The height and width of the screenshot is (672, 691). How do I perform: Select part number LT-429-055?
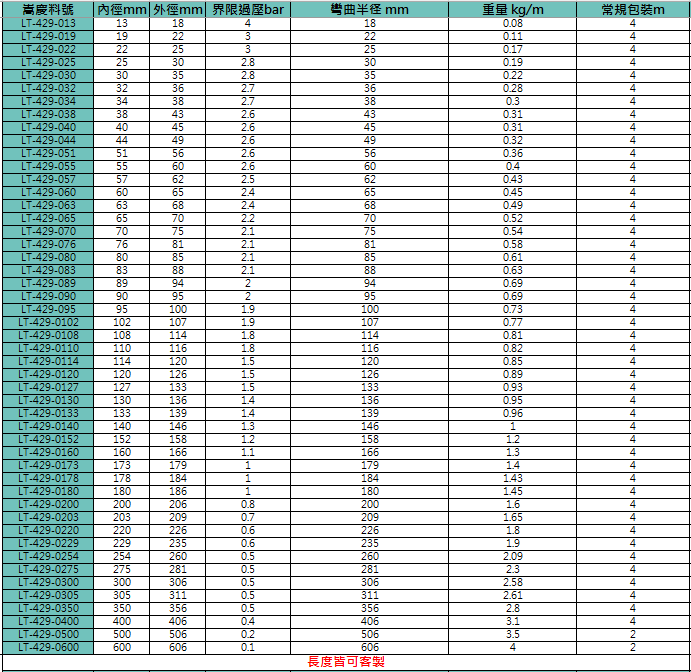coord(48,166)
